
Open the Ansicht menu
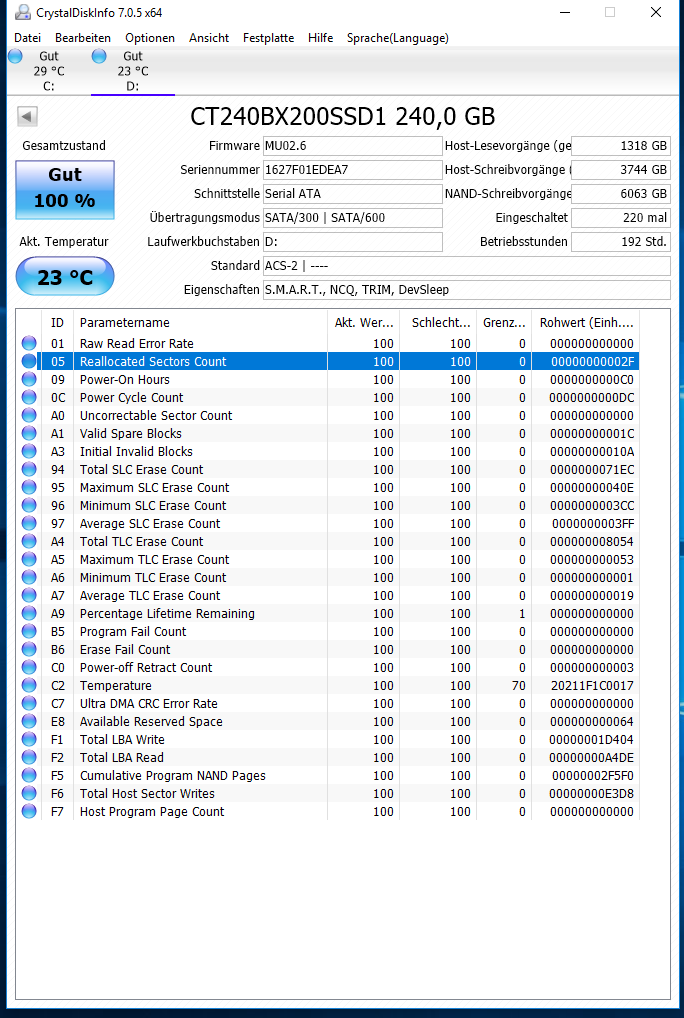209,38
